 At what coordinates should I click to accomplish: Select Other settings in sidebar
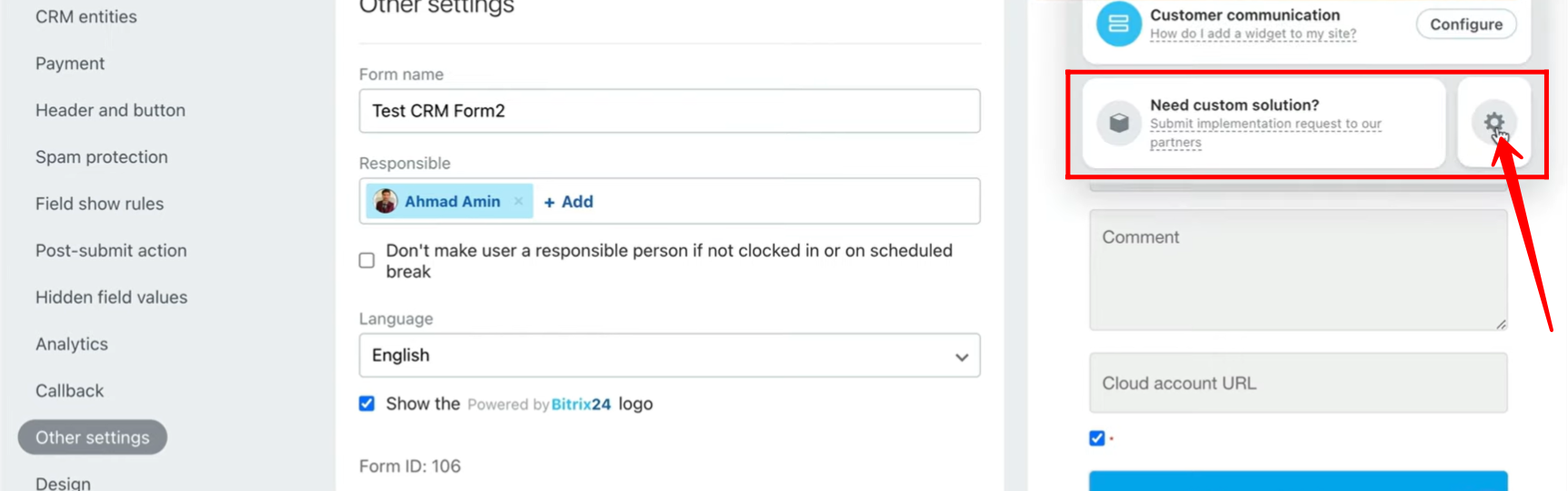coord(93,437)
